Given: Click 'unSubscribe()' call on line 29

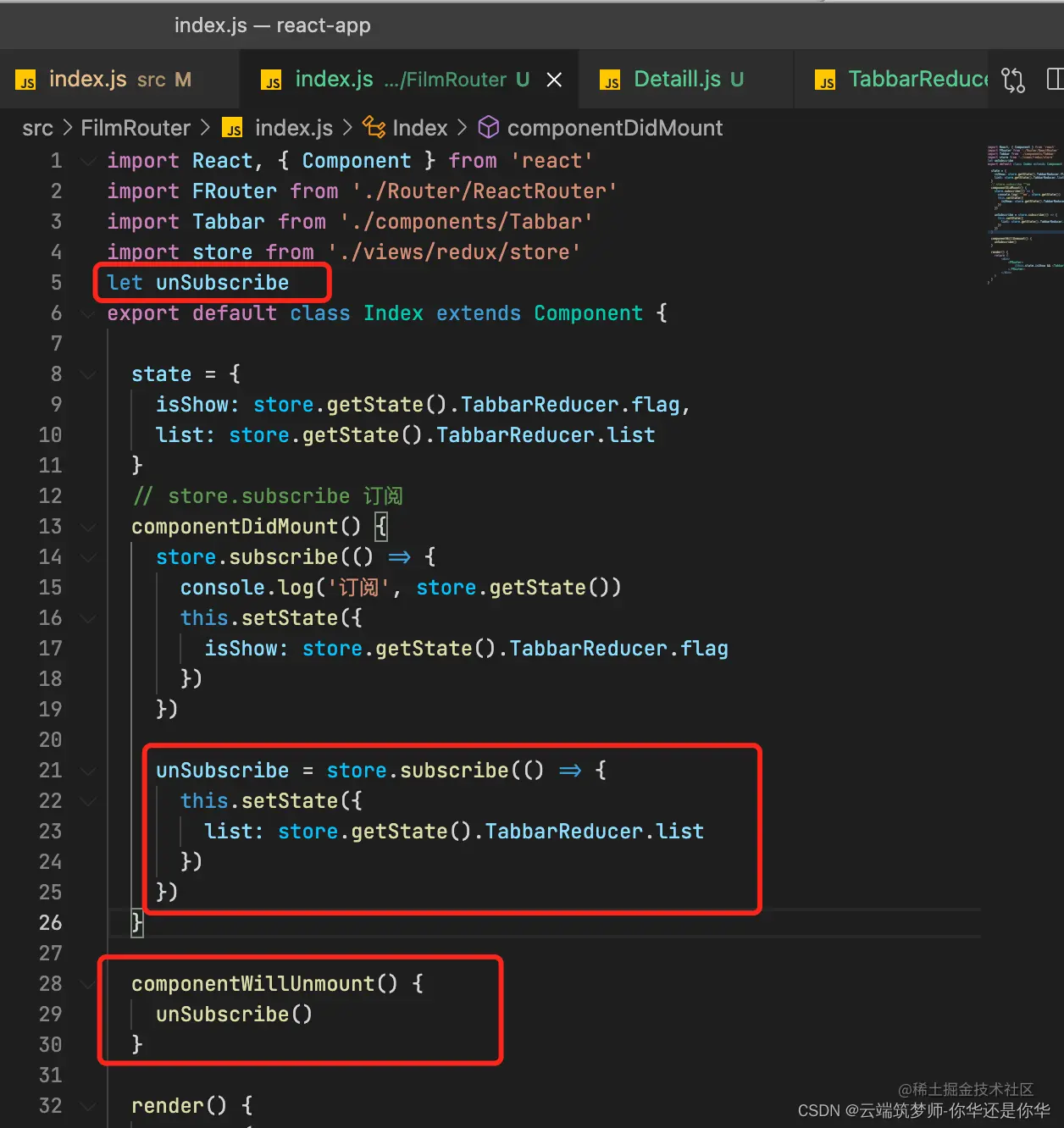Looking at the screenshot, I should pyautogui.click(x=235, y=1015).
